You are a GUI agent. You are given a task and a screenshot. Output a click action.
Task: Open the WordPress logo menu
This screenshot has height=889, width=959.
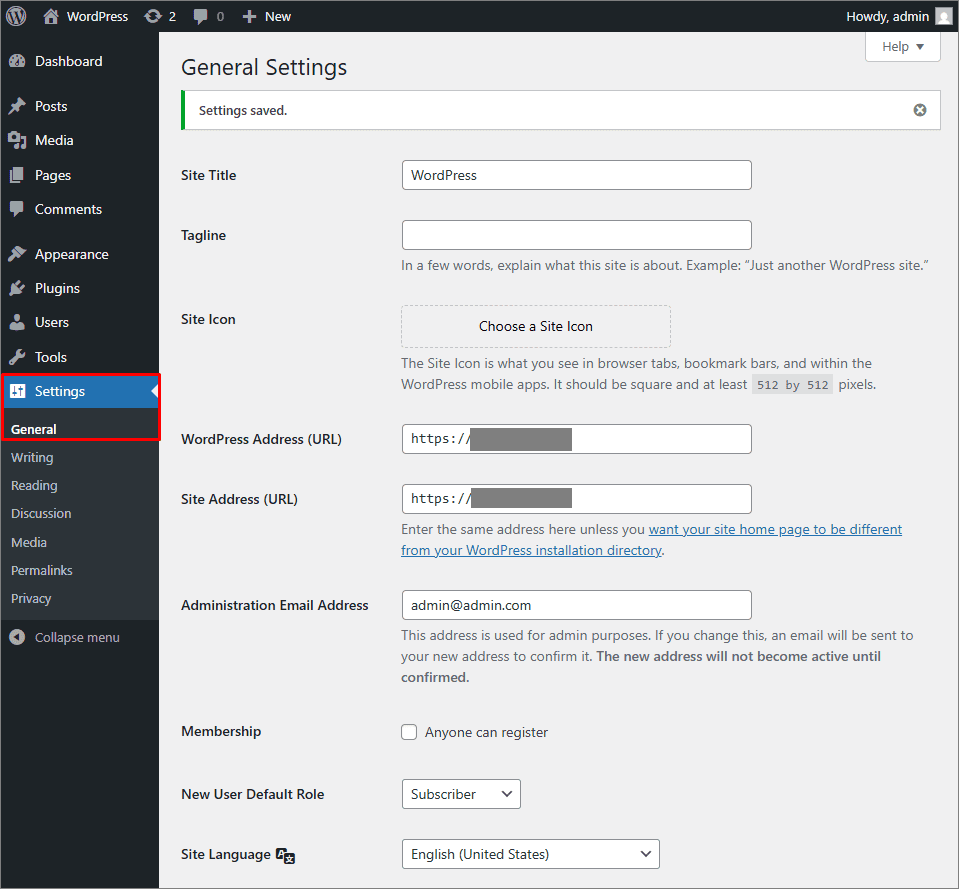15,16
